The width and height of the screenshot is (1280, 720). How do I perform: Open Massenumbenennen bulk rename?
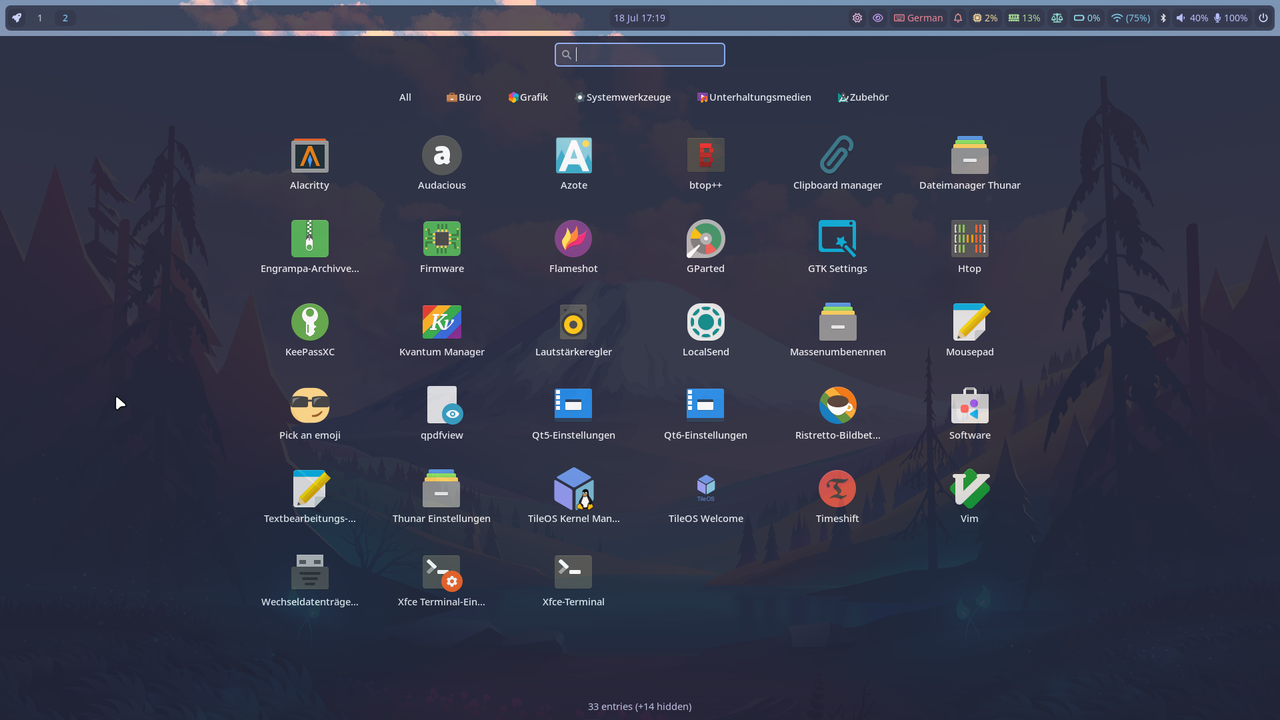point(838,330)
